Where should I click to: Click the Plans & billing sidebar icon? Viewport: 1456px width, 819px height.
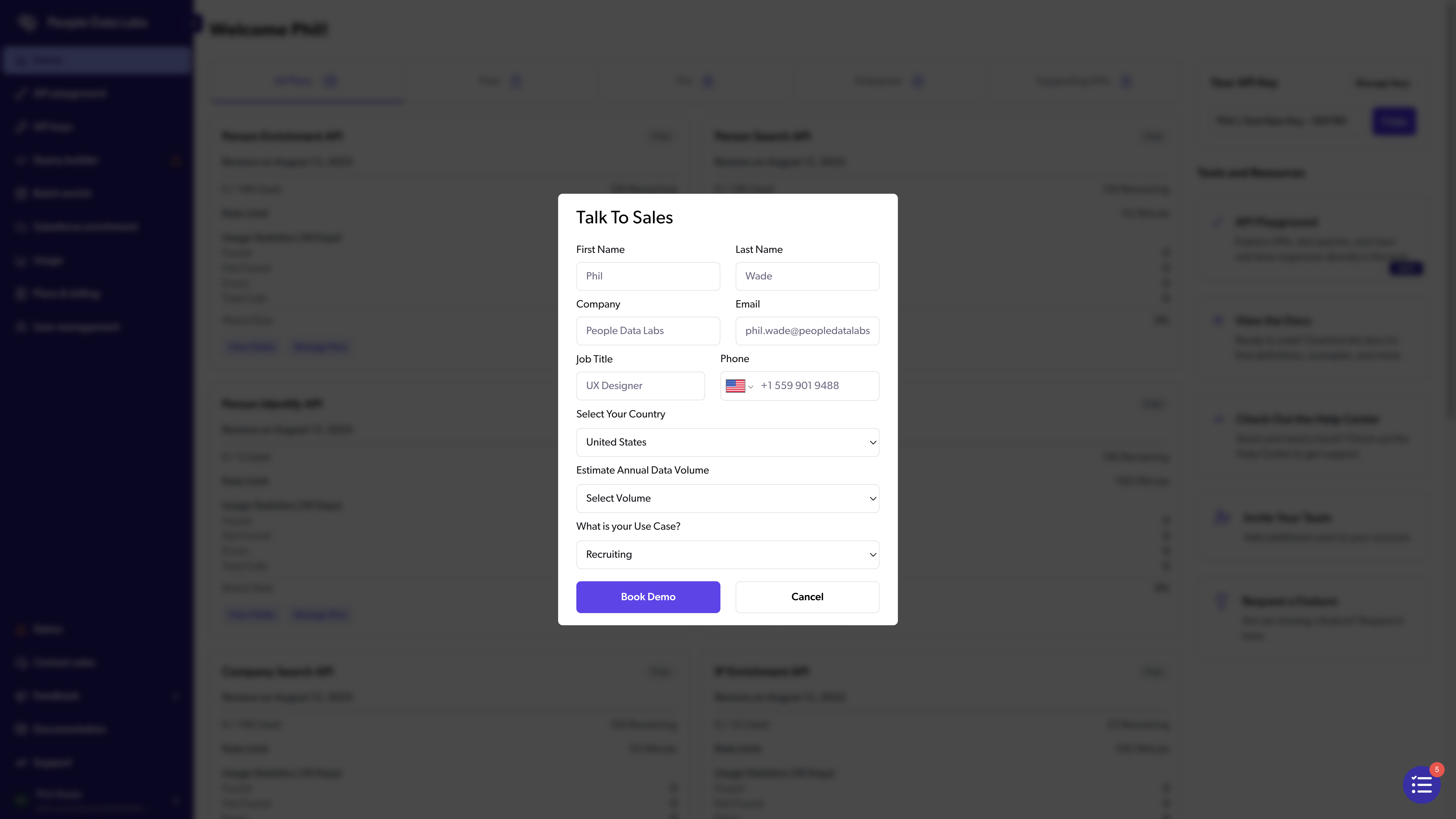[21, 293]
